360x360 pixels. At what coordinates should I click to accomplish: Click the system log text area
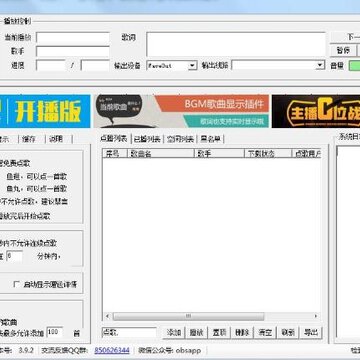(348, 242)
